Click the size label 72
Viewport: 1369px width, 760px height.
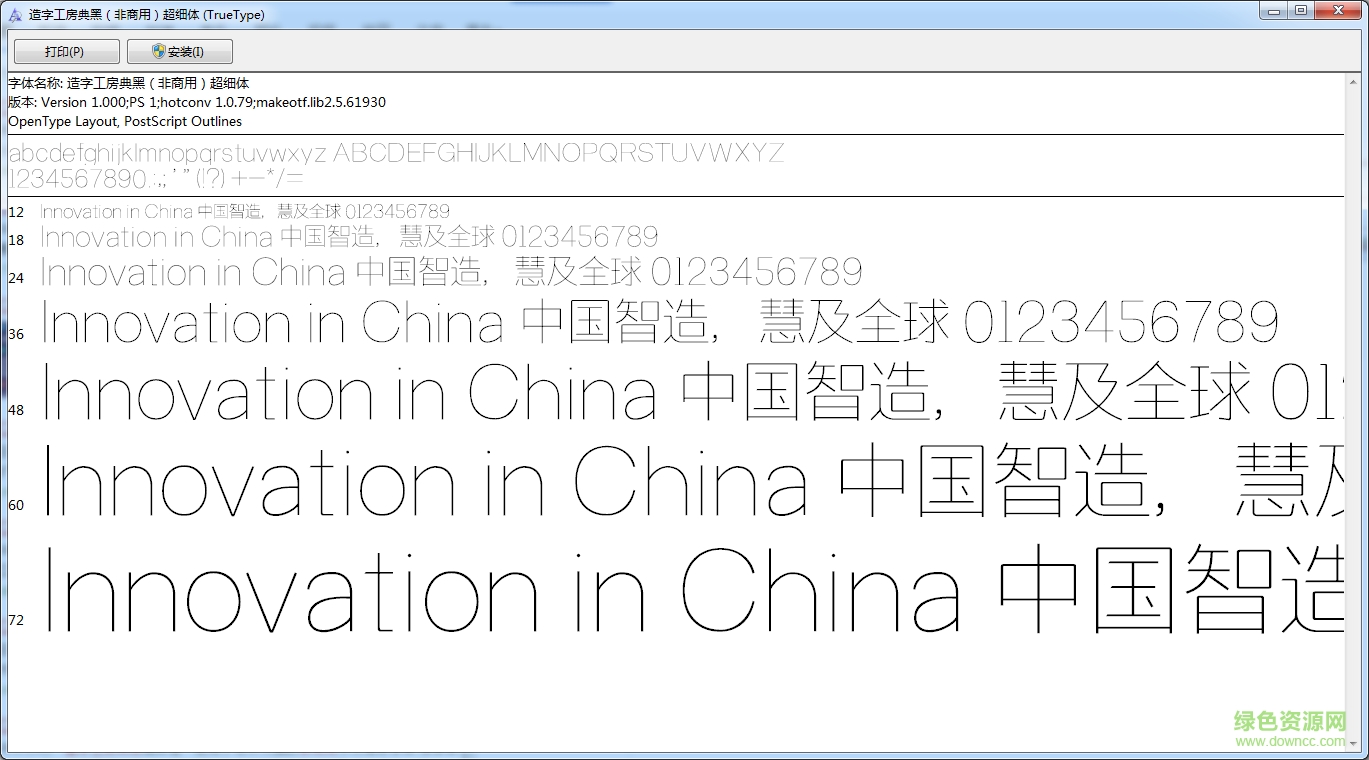[x=16, y=620]
